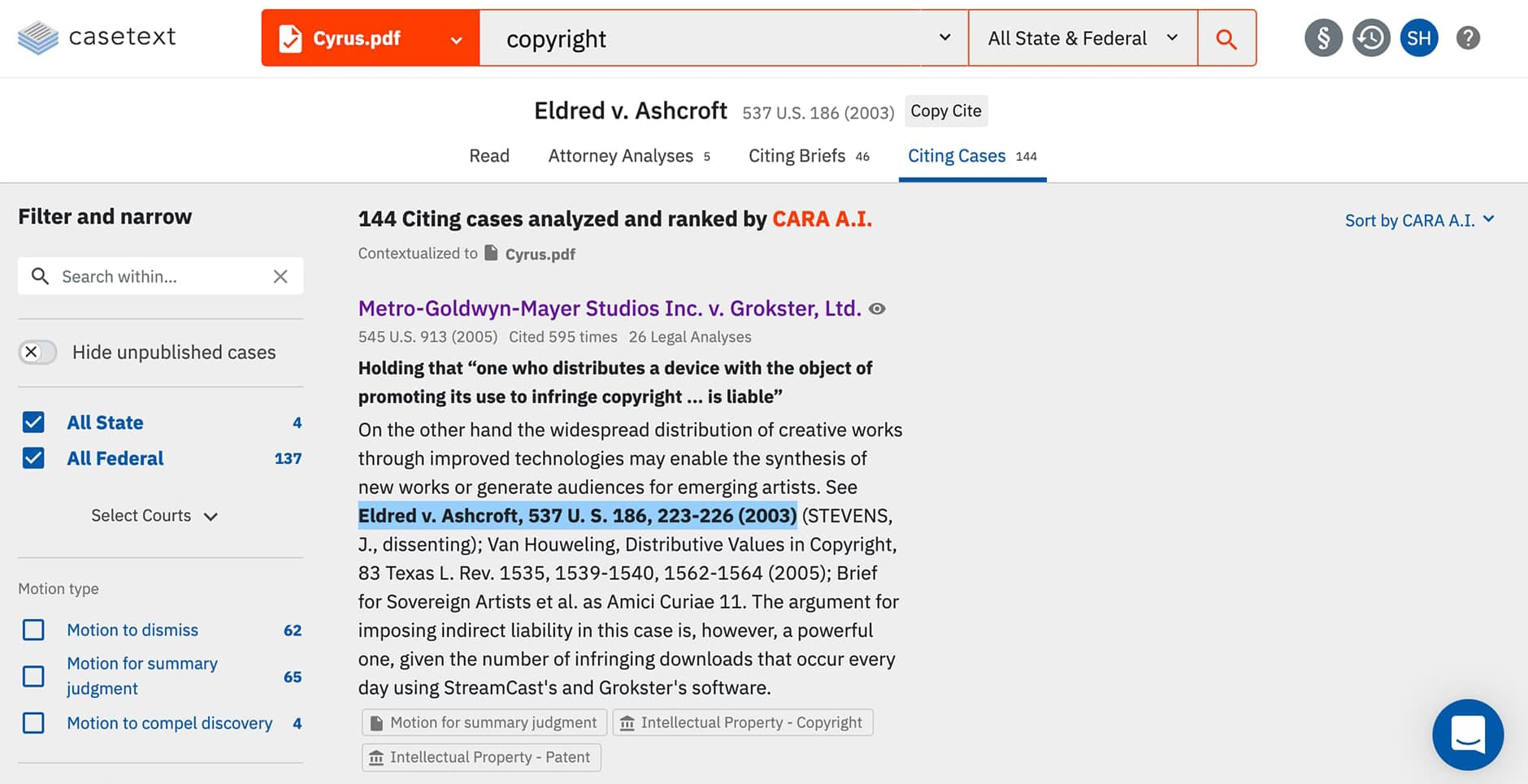This screenshot has height=784, width=1528.
Task: Click the Copy Cite button
Action: 946,111
